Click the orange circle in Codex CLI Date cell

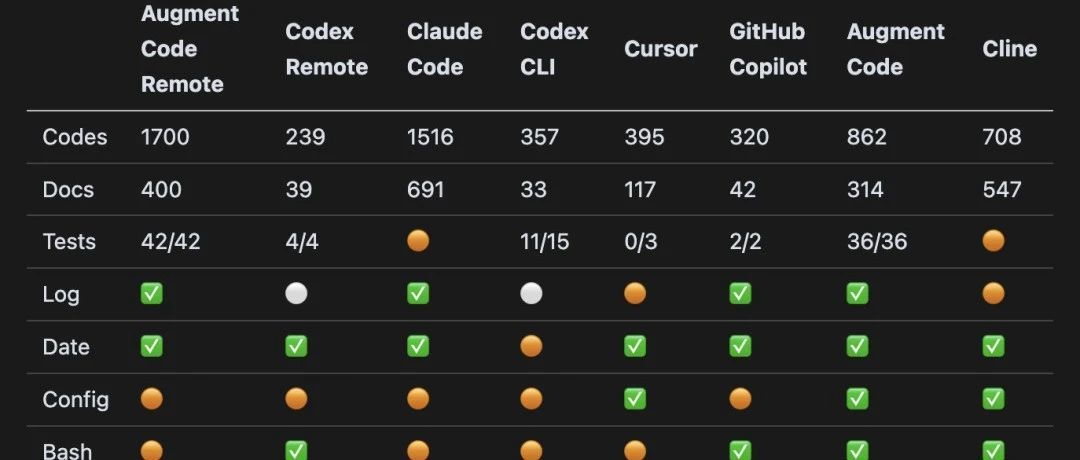point(531,346)
